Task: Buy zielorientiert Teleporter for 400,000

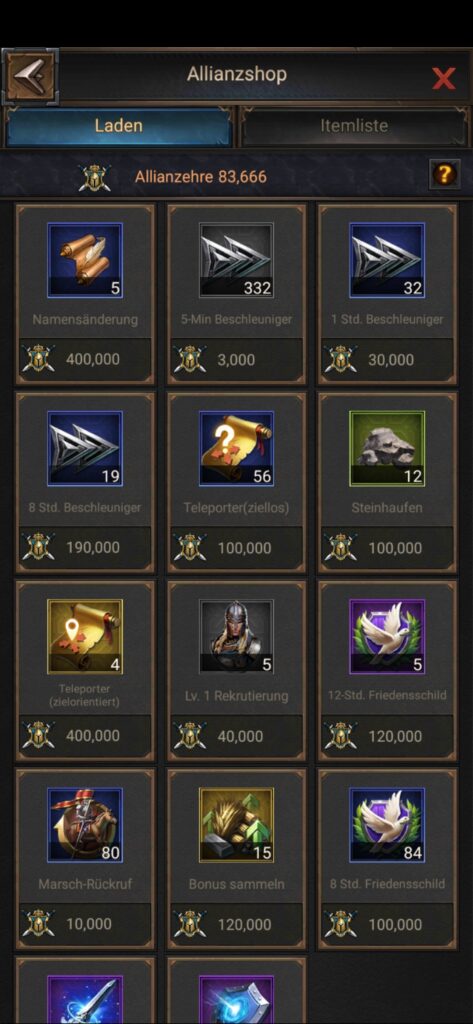Action: 85,735
